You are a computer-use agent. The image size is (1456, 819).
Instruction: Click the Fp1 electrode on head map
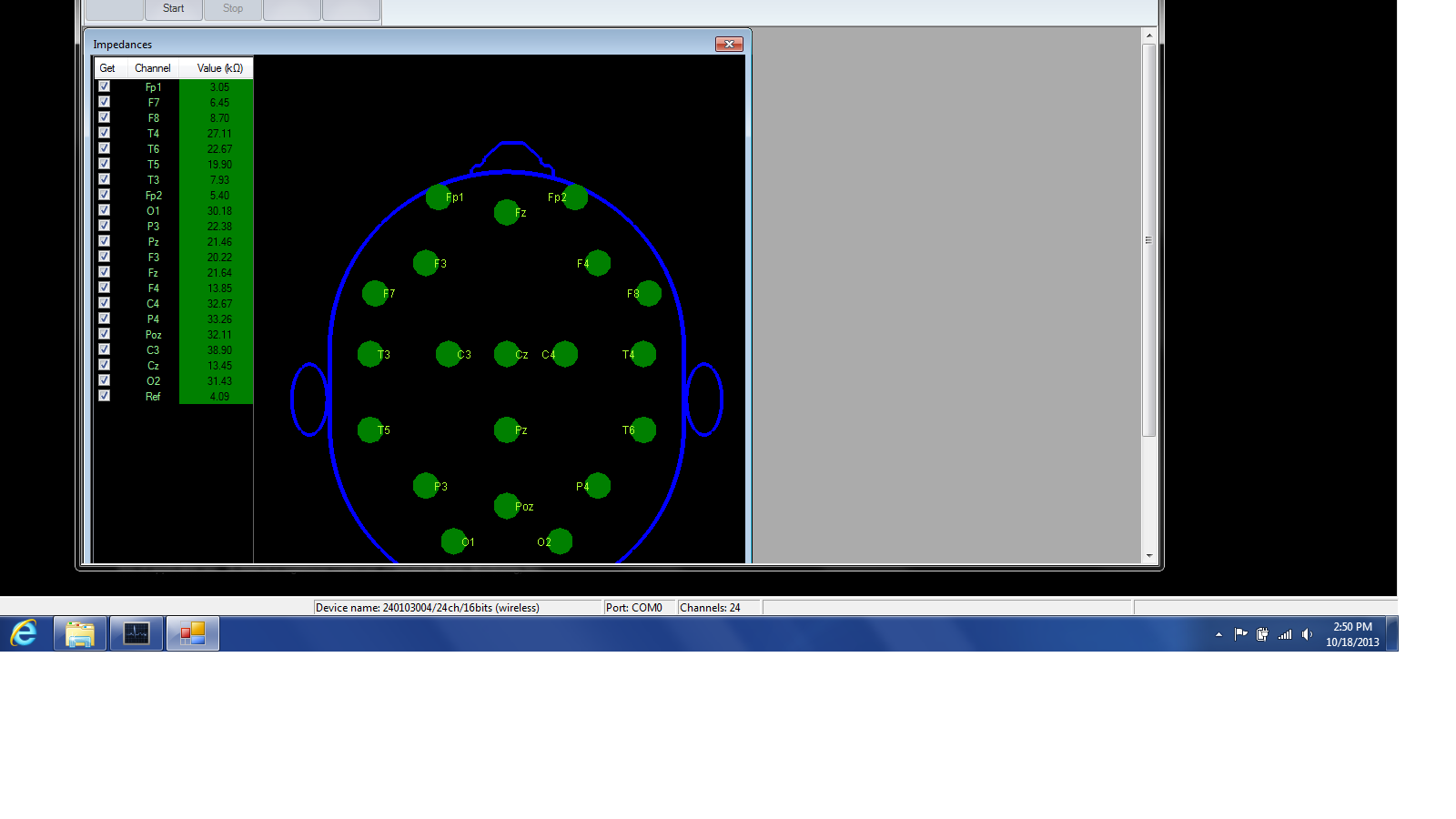point(439,197)
